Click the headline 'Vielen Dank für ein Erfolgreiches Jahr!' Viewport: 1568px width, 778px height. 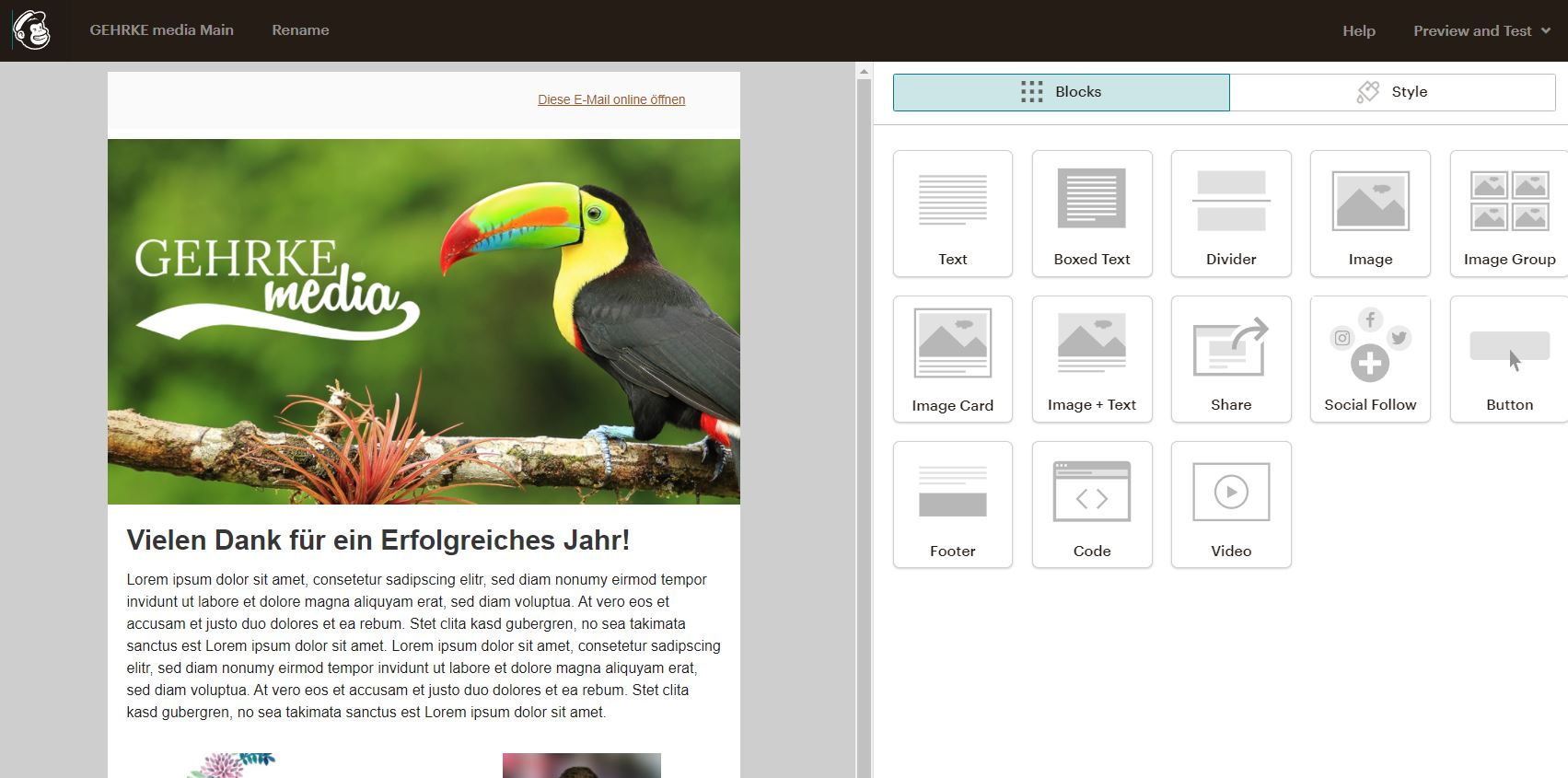(378, 540)
